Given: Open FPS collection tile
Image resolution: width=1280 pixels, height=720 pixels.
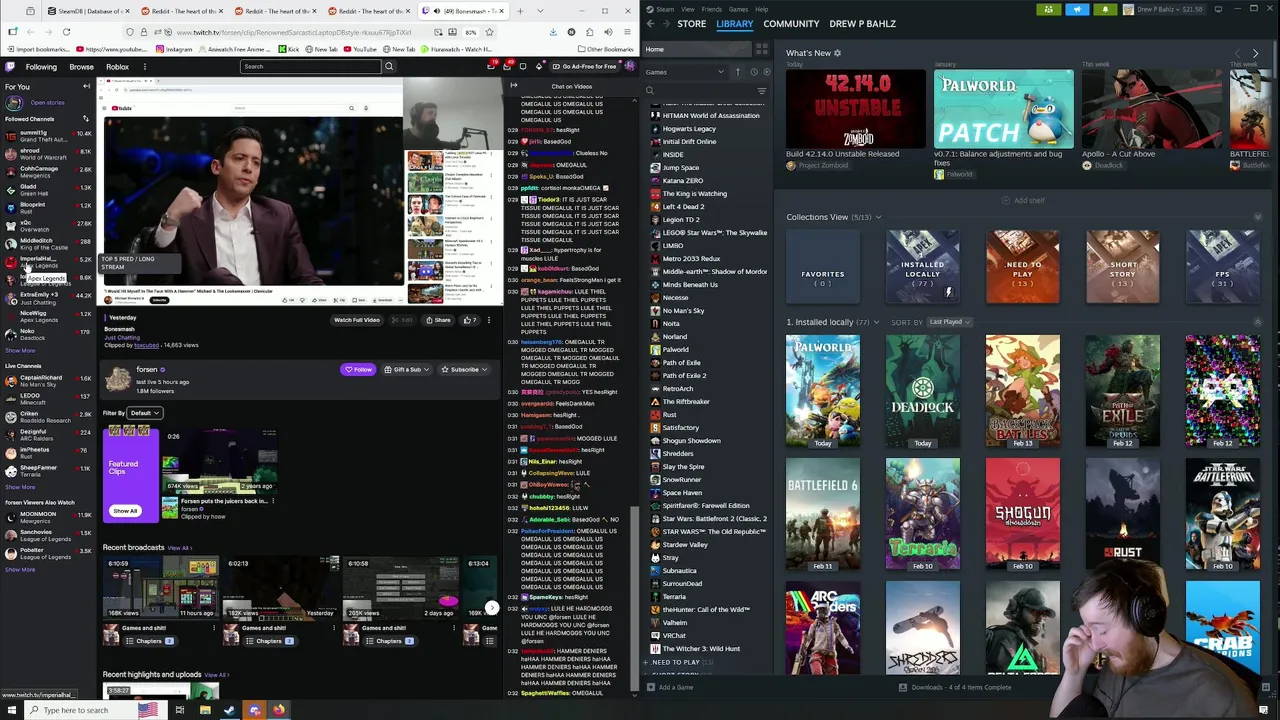Looking at the screenshot, I should click(x=1222, y=267).
